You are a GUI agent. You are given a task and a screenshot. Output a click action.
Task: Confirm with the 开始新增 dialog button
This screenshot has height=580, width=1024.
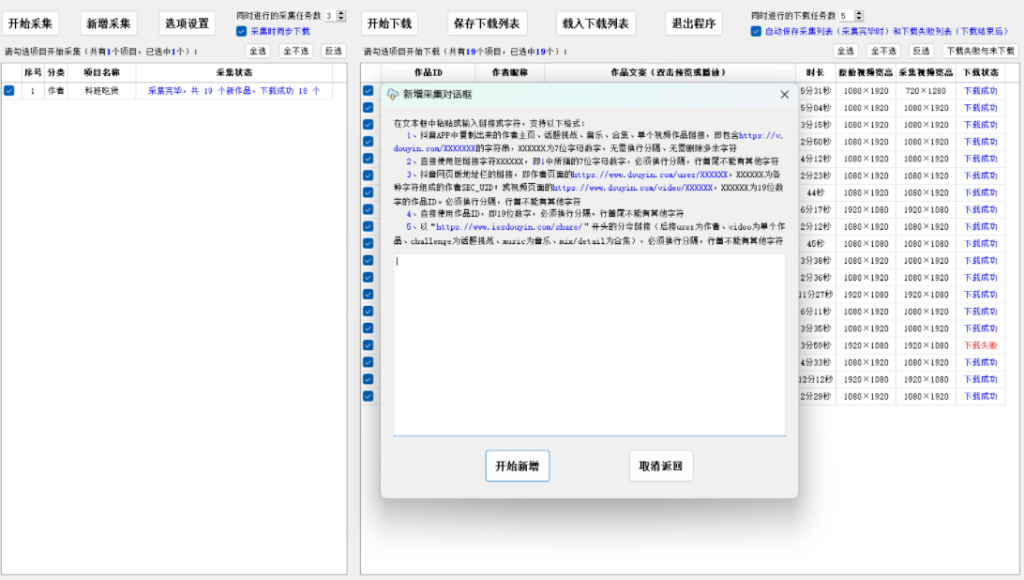(x=515, y=466)
